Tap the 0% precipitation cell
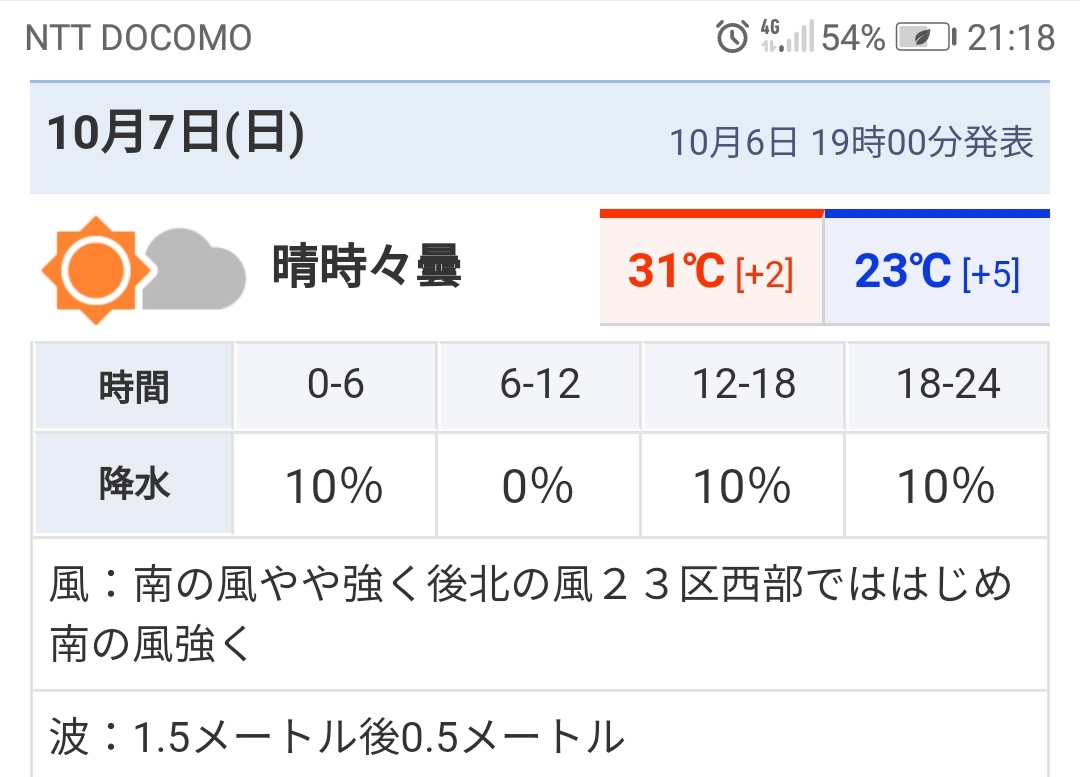The width and height of the screenshot is (1080, 777). [539, 486]
